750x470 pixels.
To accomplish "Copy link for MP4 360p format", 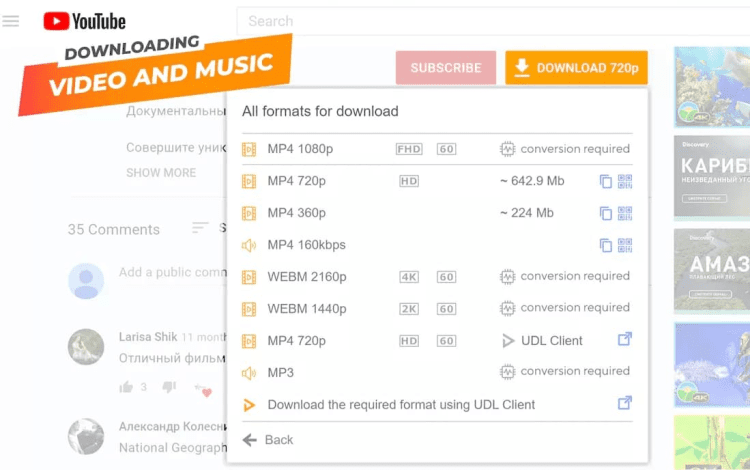I will point(605,213).
